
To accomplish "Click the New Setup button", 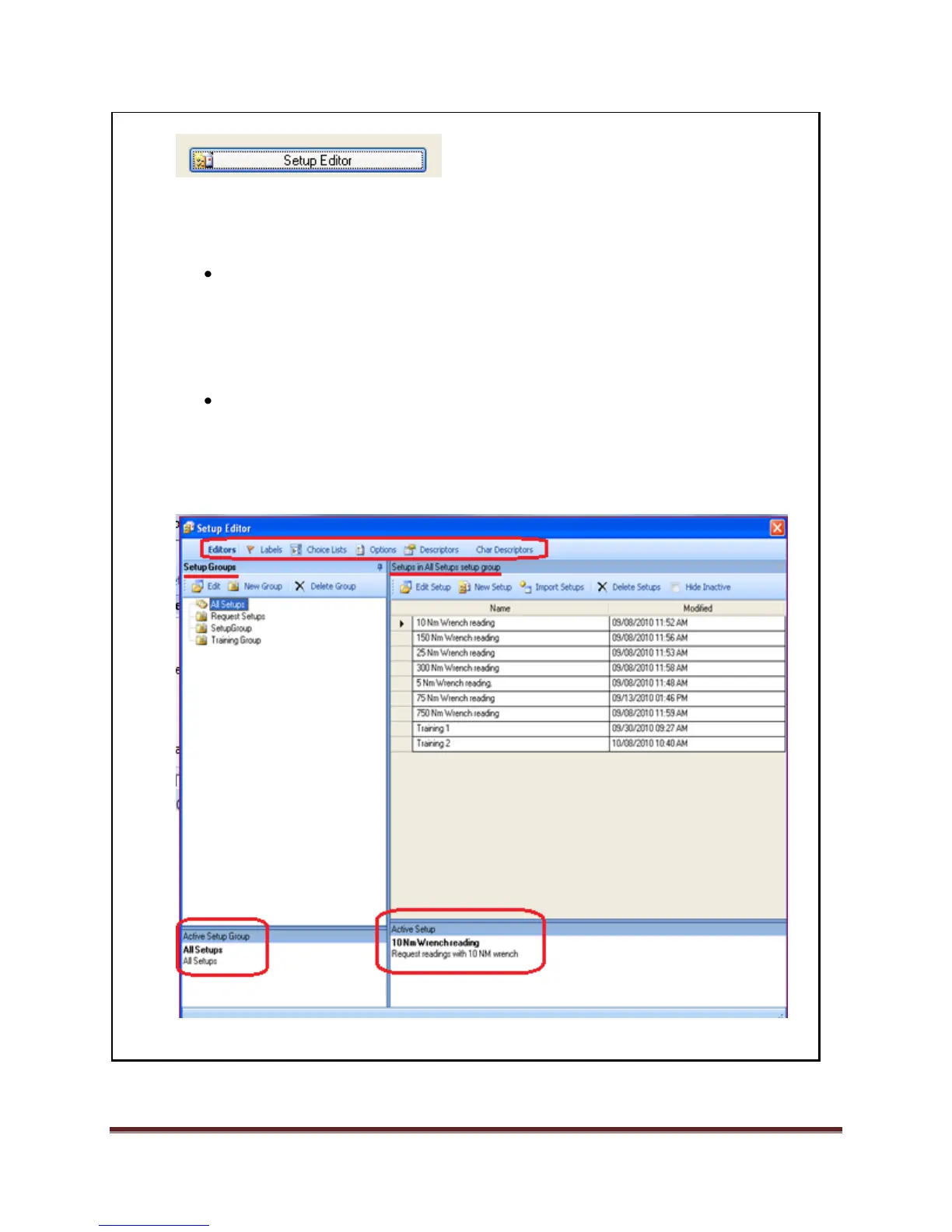I will pos(485,587).
